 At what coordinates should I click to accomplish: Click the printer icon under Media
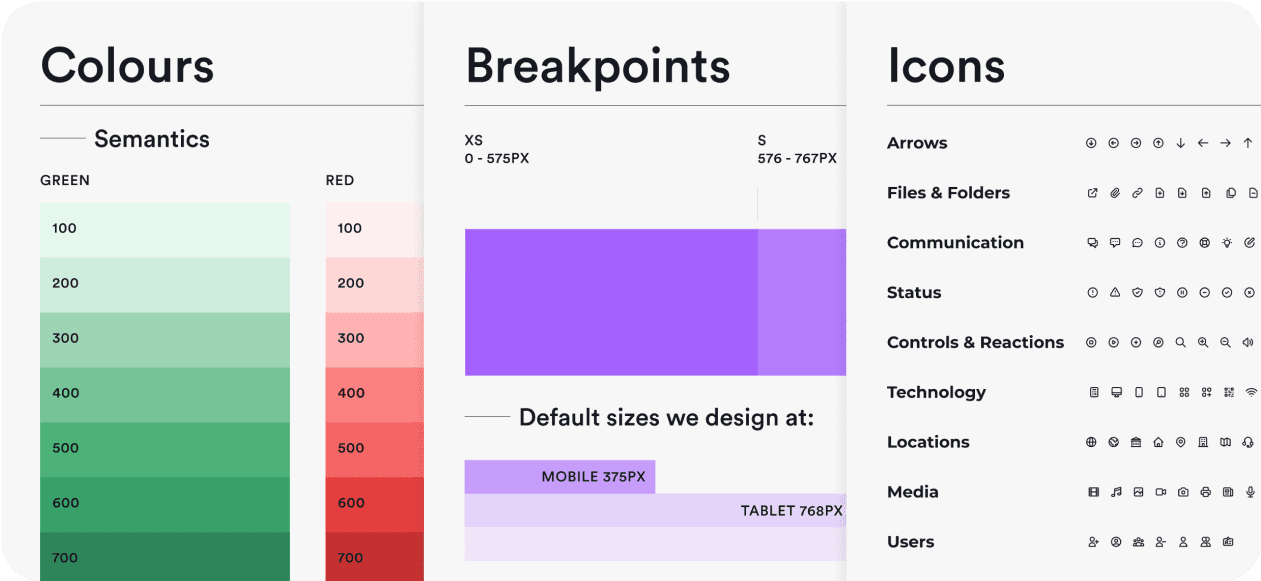[x=1203, y=491]
